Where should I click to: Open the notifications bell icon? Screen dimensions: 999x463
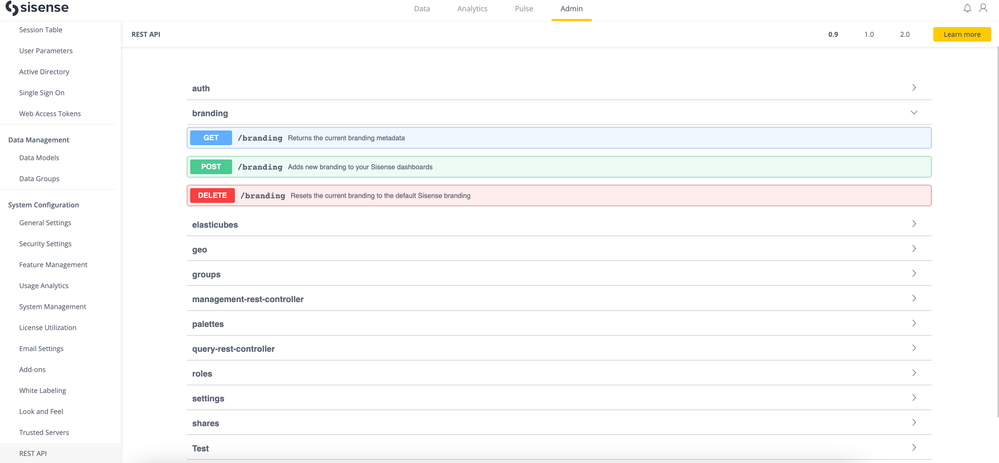click(x=967, y=9)
